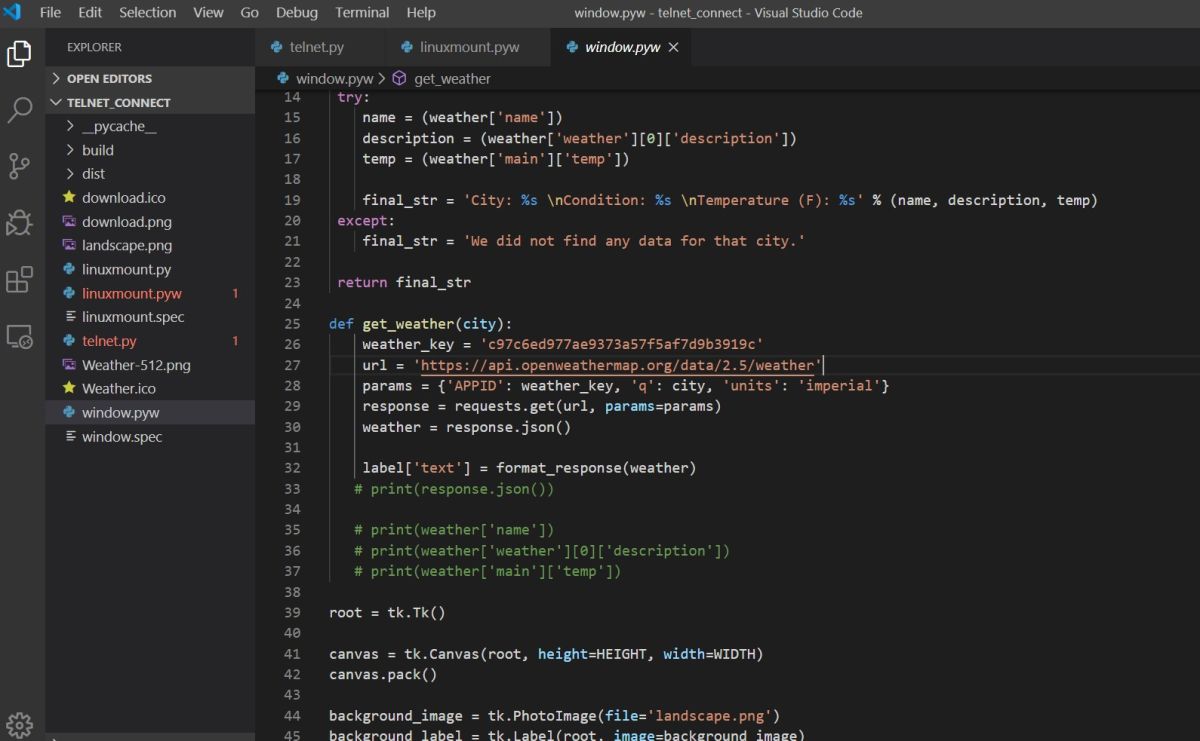Screen dimensions: 1200x741
Task: Open download.ico in the explorer
Action: tap(150, 198)
